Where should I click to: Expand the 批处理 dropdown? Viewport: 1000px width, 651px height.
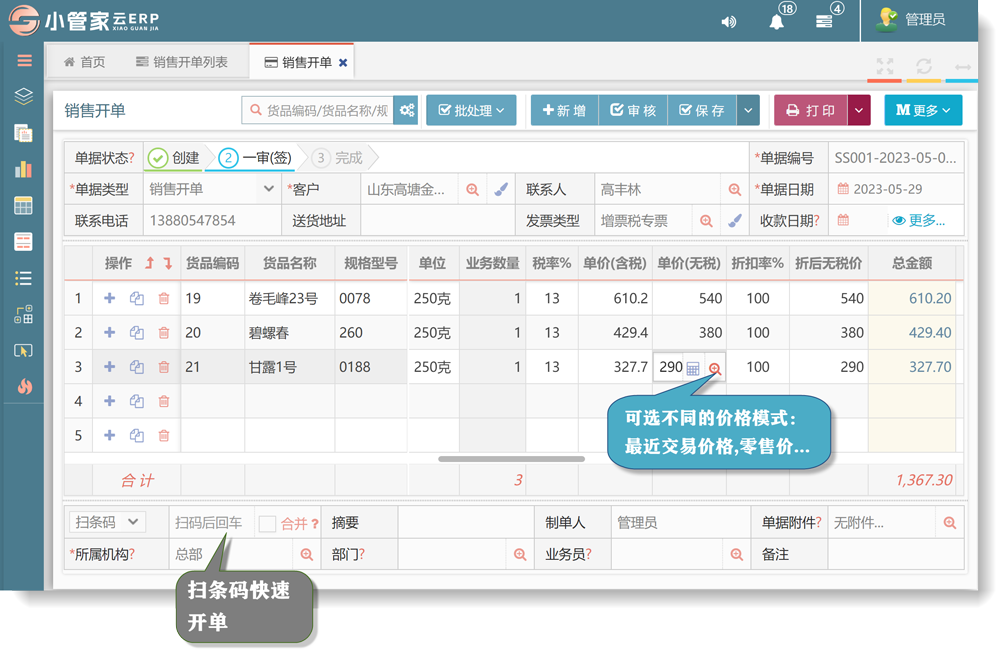pos(471,110)
